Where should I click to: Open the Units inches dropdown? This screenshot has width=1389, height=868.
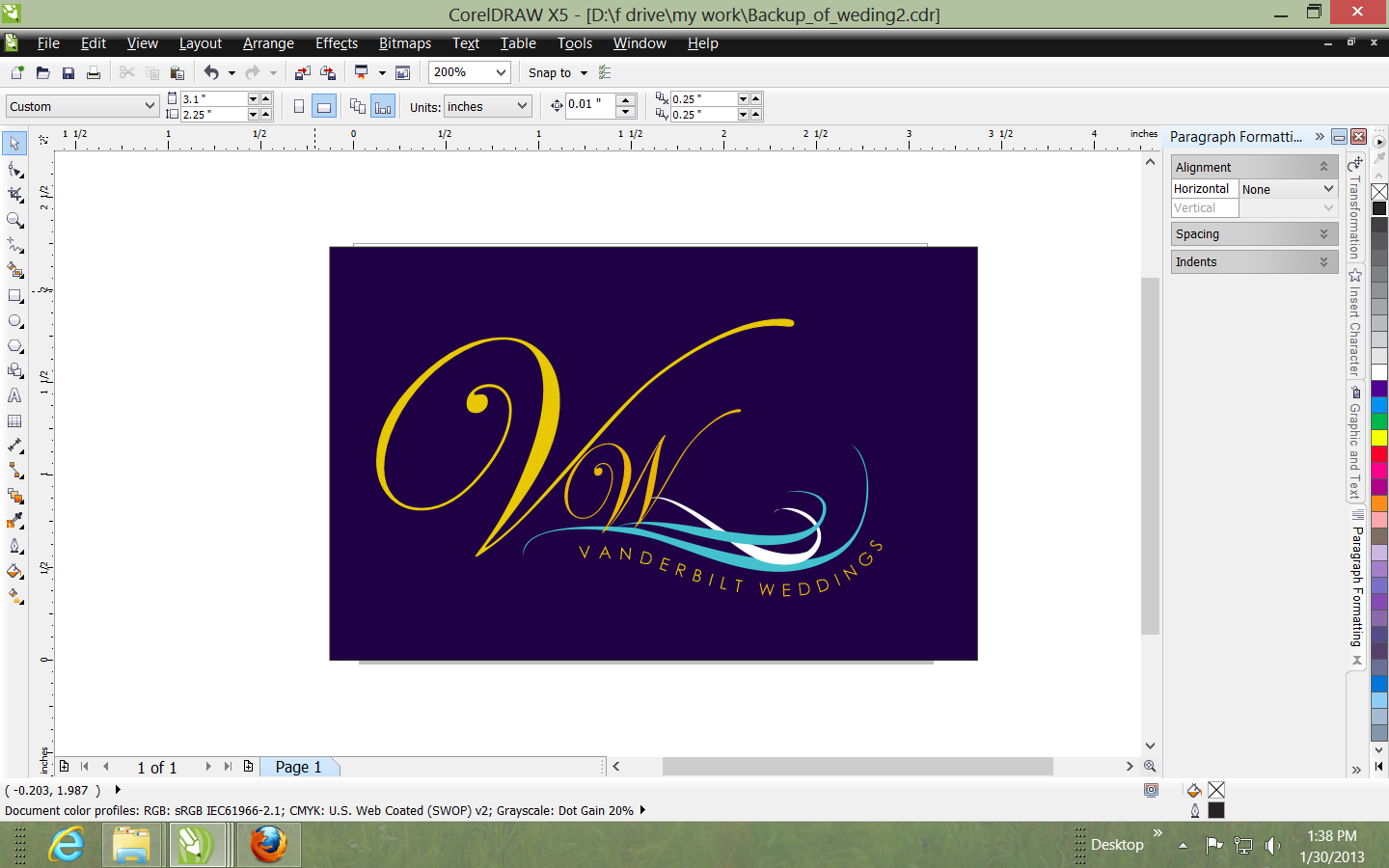pyautogui.click(x=522, y=106)
